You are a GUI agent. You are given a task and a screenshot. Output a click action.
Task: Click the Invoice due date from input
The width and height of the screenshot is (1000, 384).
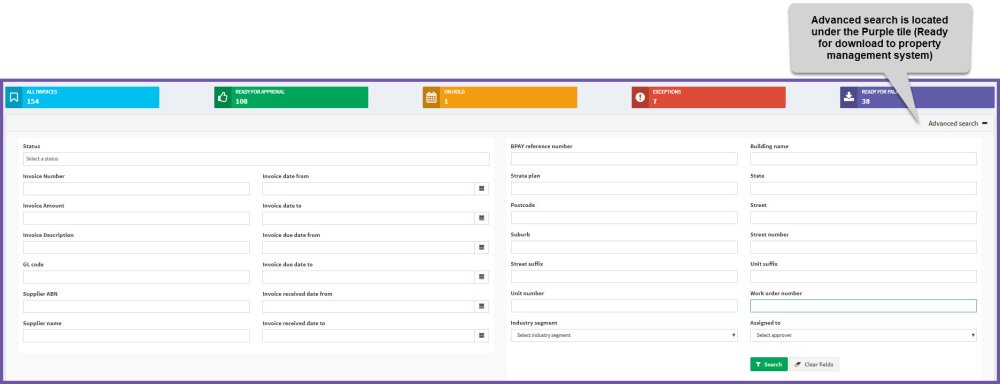pyautogui.click(x=369, y=247)
